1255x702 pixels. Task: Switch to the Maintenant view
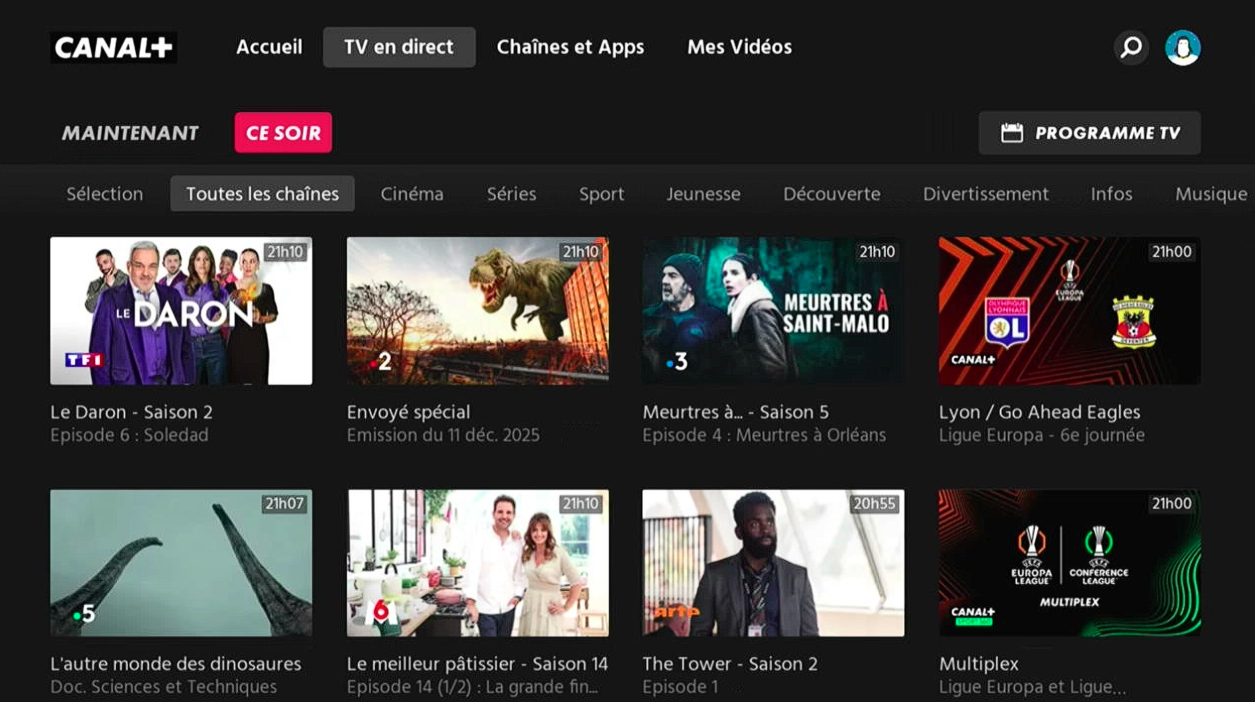(130, 133)
